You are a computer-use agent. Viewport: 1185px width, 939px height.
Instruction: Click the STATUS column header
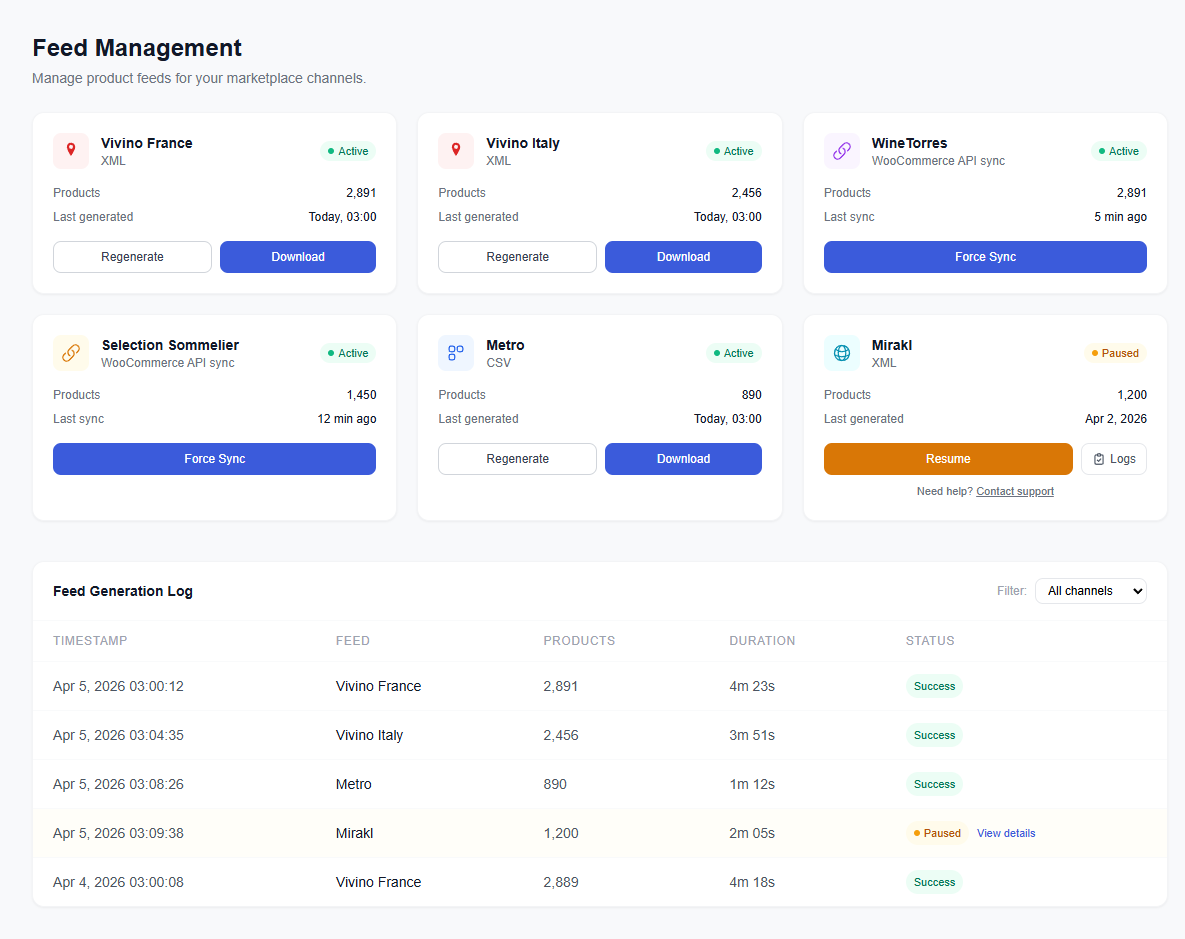pyautogui.click(x=930, y=641)
